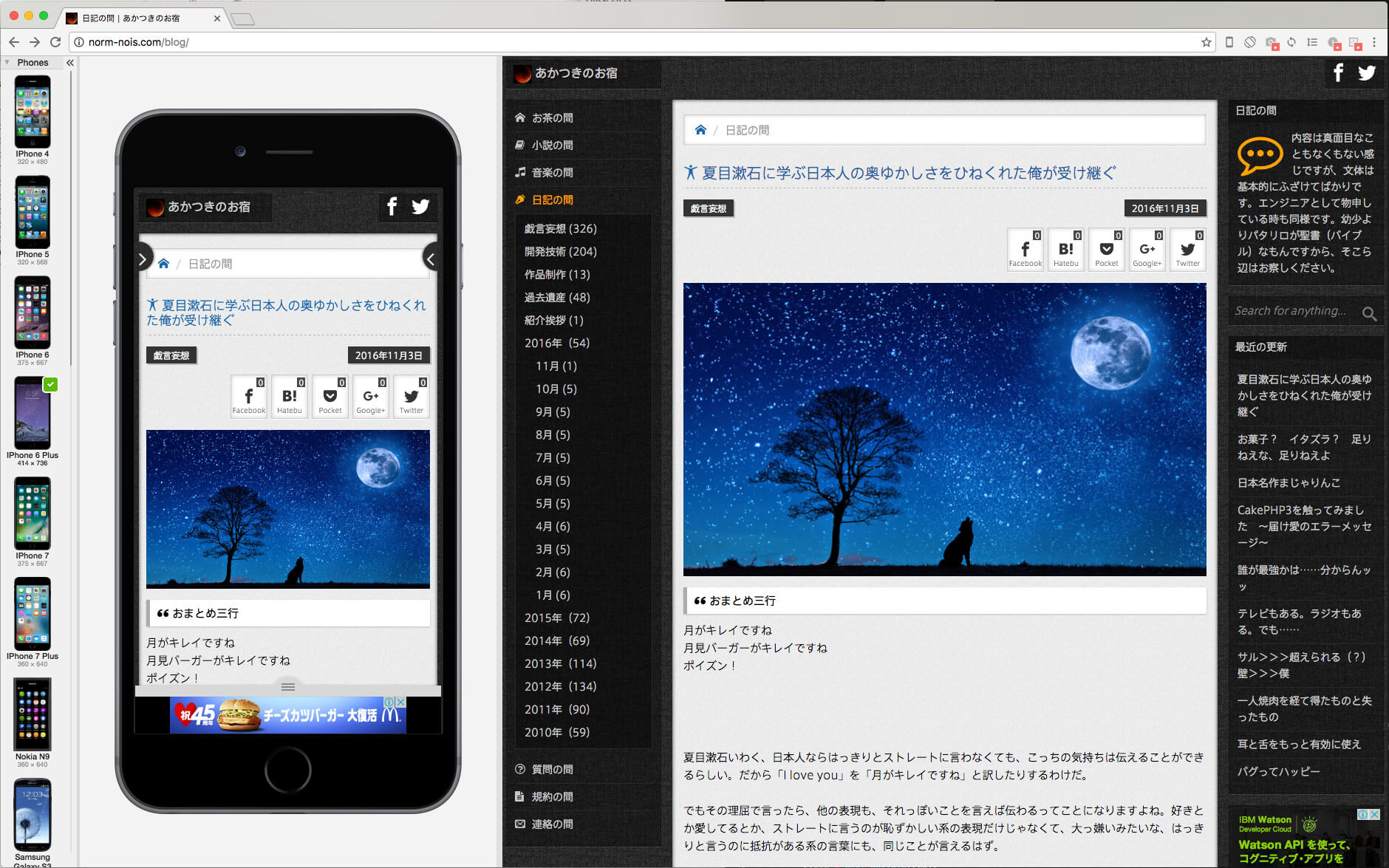1389x868 pixels.
Task: Reload the page with the browser refresh button
Action: (x=55, y=42)
